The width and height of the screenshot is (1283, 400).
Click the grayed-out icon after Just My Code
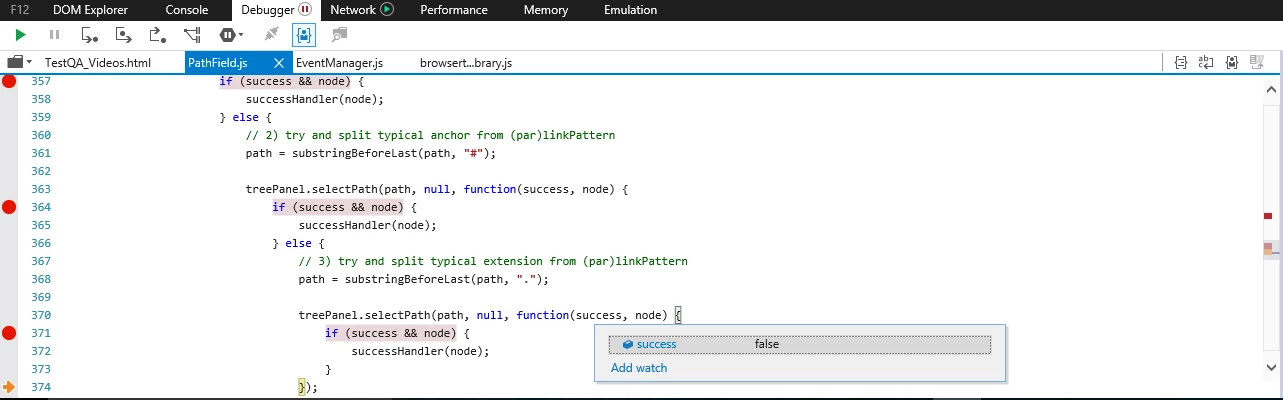tap(339, 35)
